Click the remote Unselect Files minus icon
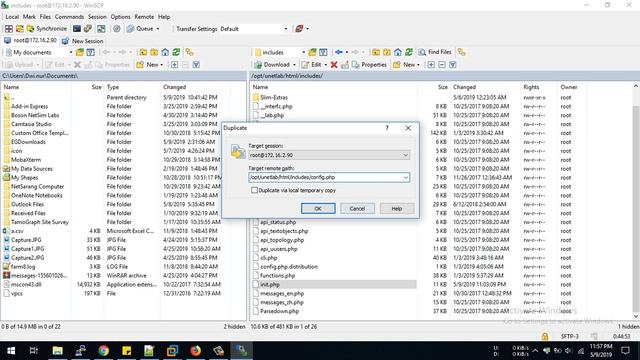The image size is (640, 360). 442,64
